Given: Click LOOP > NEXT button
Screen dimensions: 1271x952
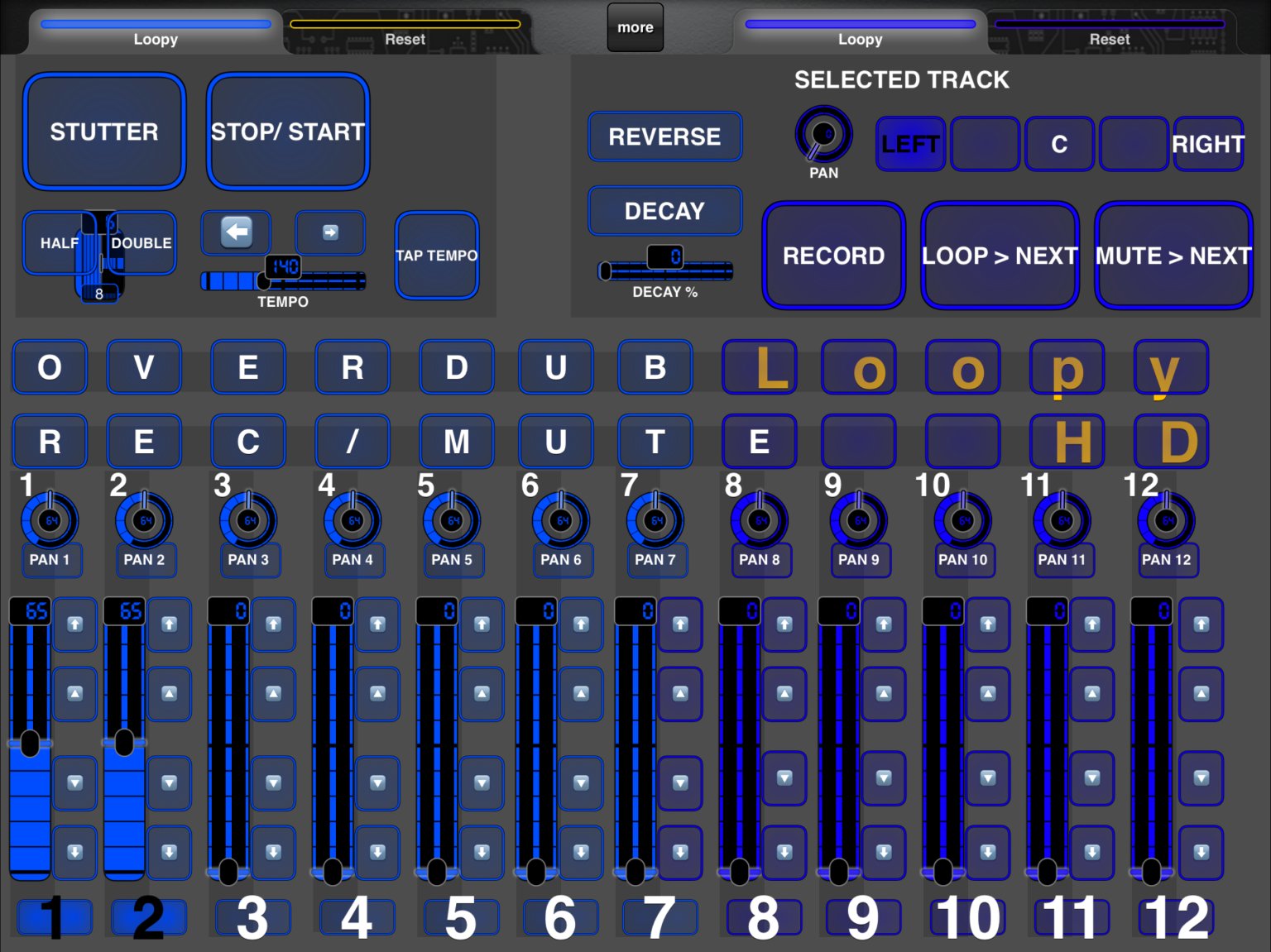Looking at the screenshot, I should 1000,256.
